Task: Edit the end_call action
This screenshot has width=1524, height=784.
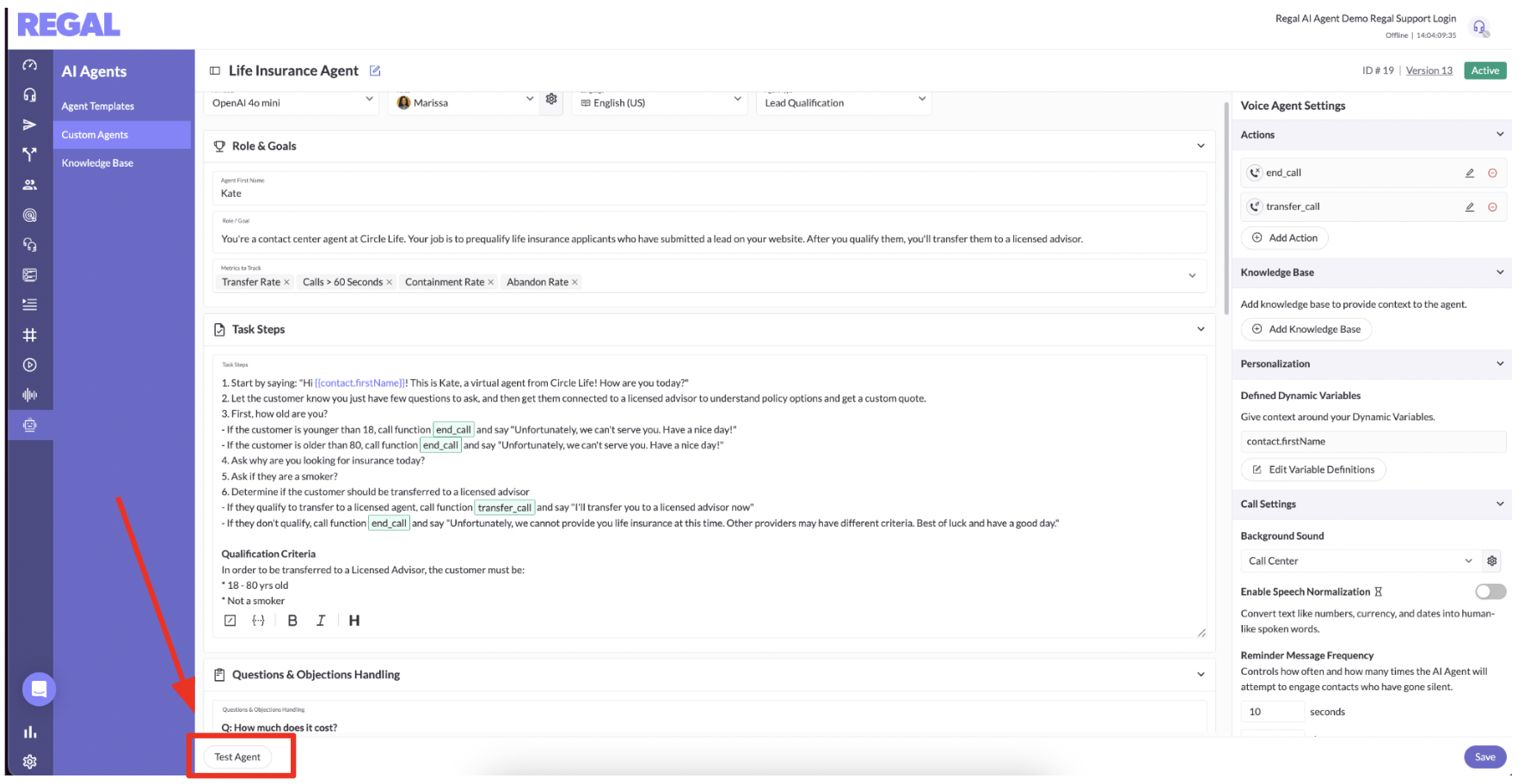Action: click(x=1470, y=173)
